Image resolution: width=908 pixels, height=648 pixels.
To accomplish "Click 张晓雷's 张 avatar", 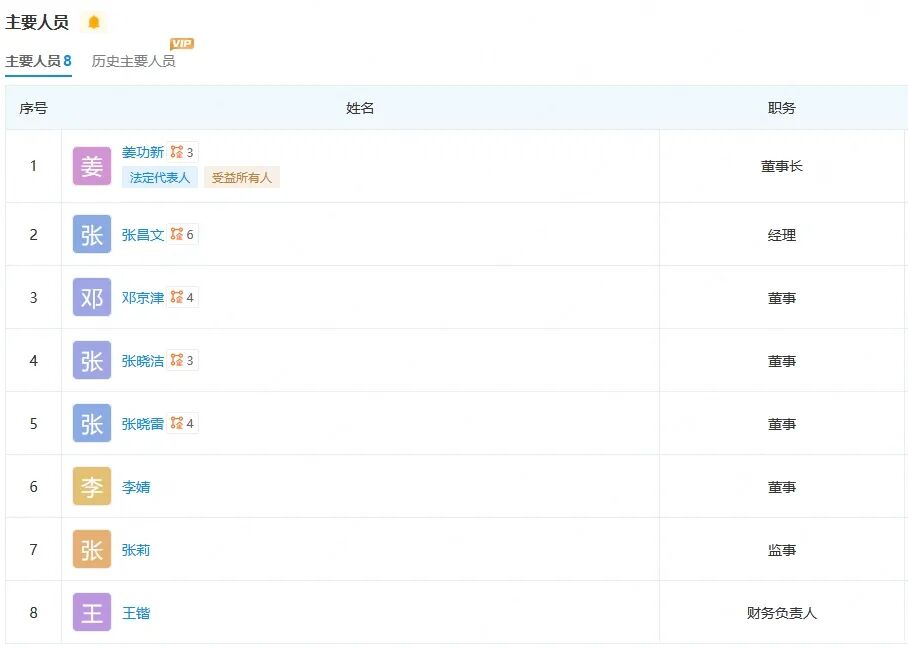I will pos(91,424).
